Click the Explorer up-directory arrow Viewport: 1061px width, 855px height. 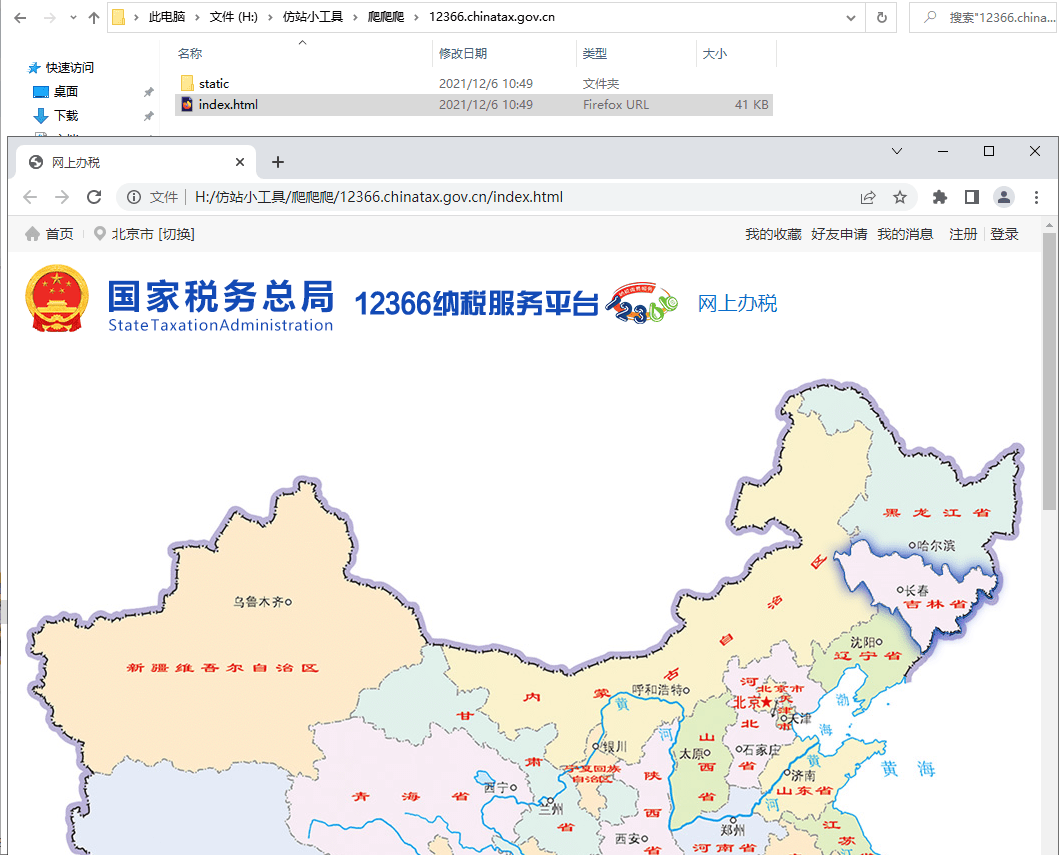[x=93, y=18]
